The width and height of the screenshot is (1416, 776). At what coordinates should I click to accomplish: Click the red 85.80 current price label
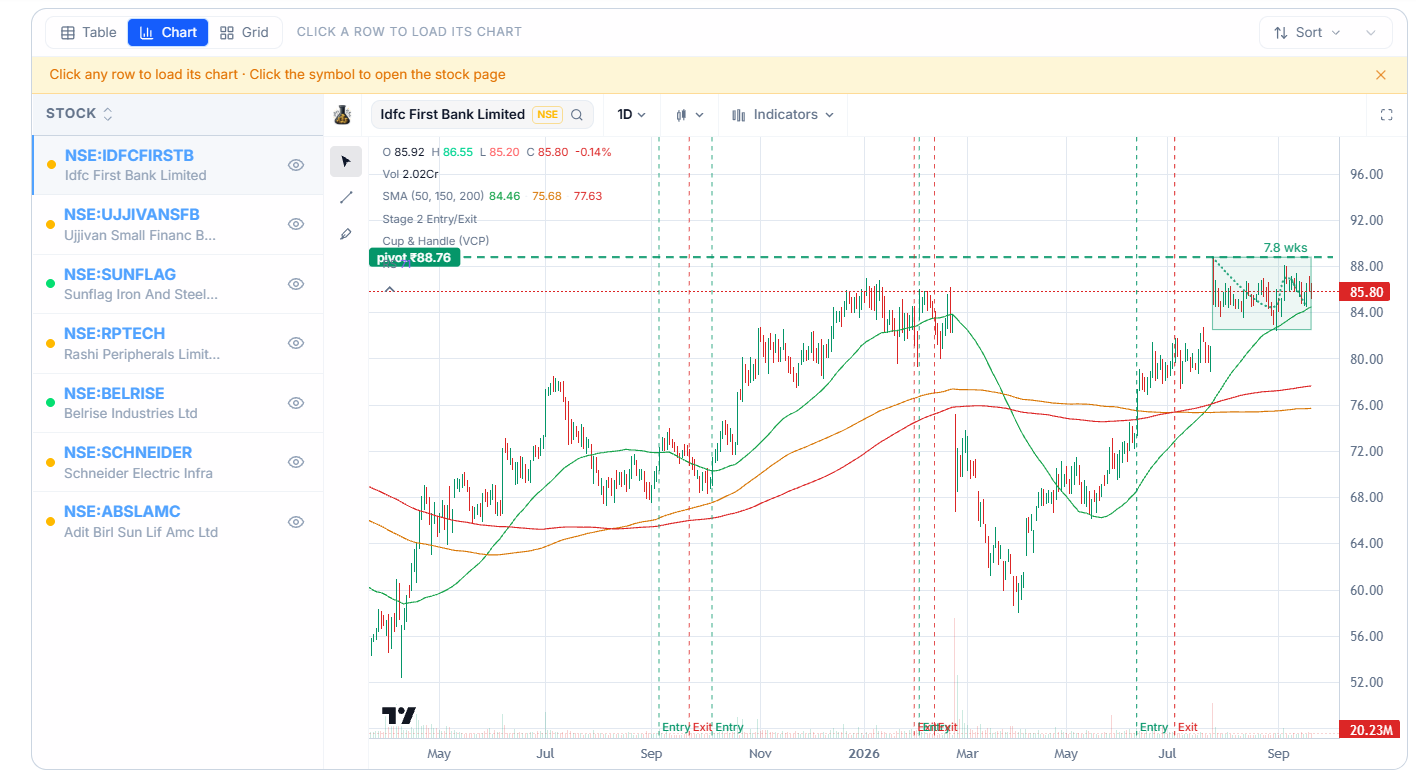click(1366, 292)
